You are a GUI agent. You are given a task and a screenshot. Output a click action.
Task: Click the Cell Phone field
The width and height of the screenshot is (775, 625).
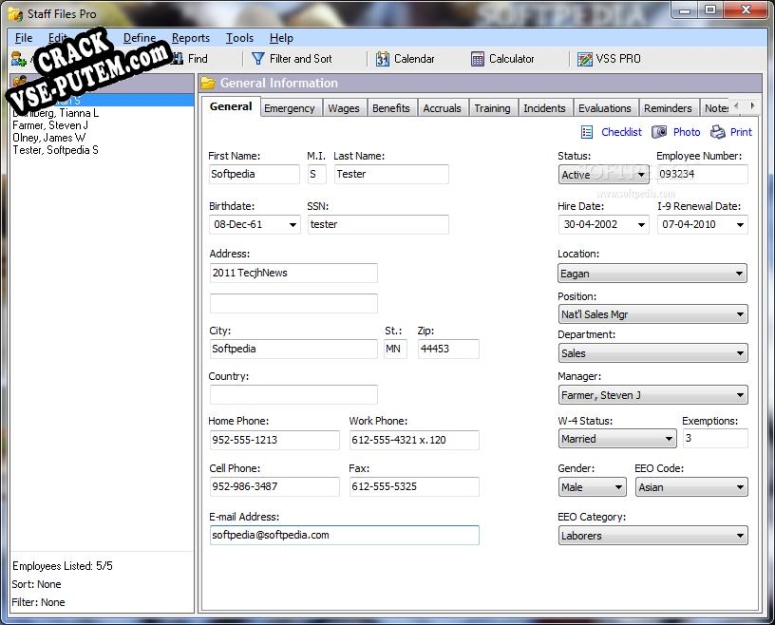coord(274,487)
